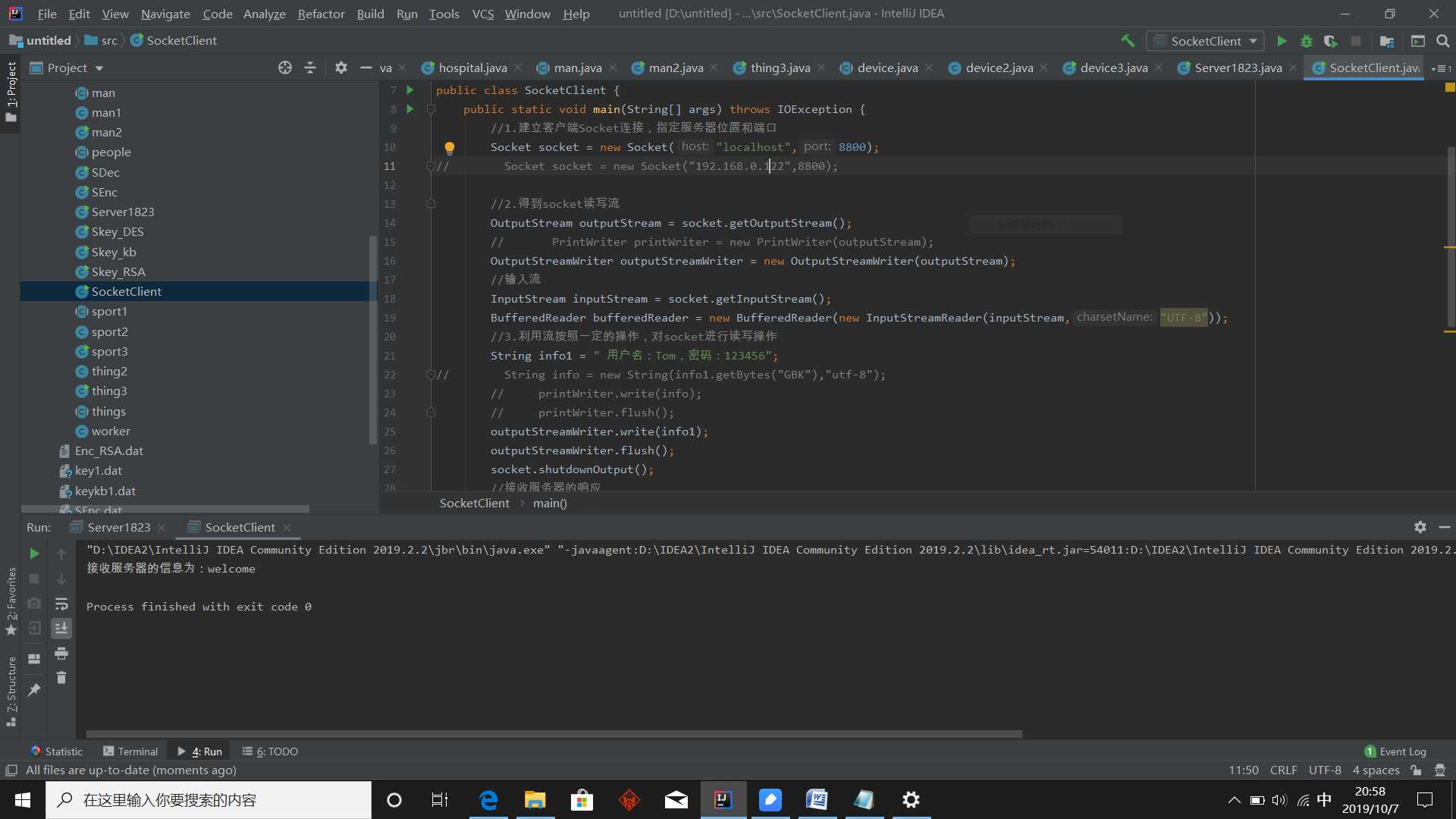Click Windows search box on taskbar
This screenshot has height=819, width=1456.
point(209,800)
